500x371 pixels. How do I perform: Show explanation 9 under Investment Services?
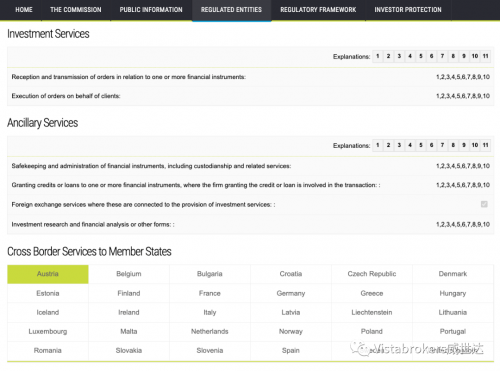[x=464, y=56]
